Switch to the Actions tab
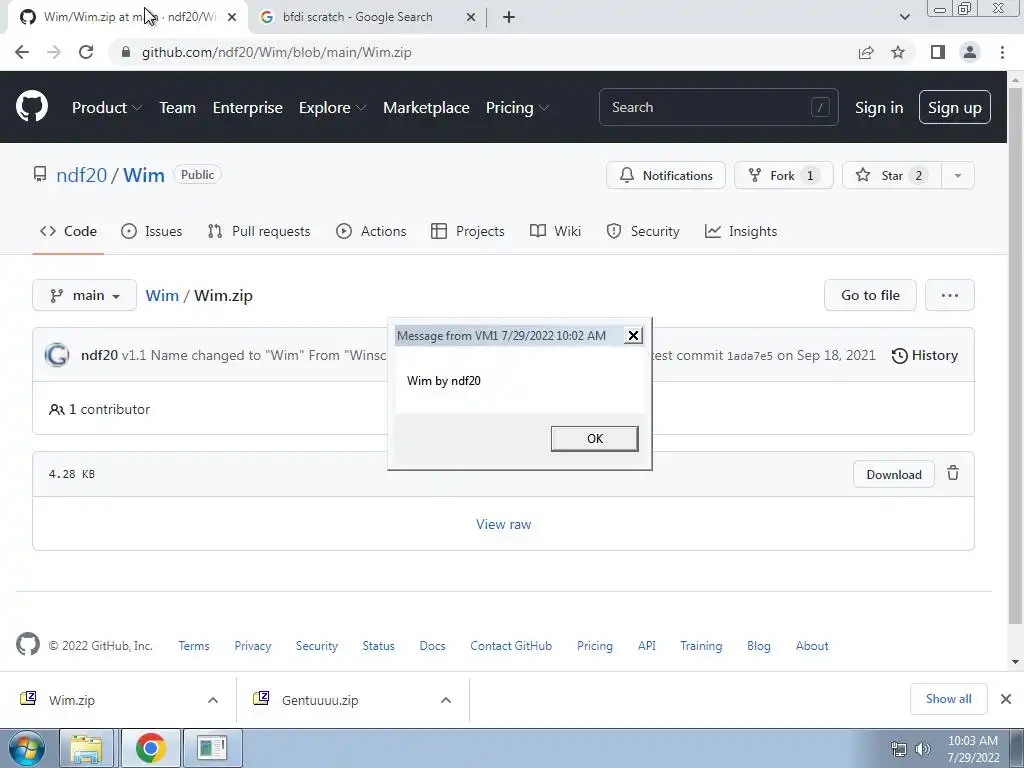Image resolution: width=1024 pixels, height=768 pixels. click(371, 231)
